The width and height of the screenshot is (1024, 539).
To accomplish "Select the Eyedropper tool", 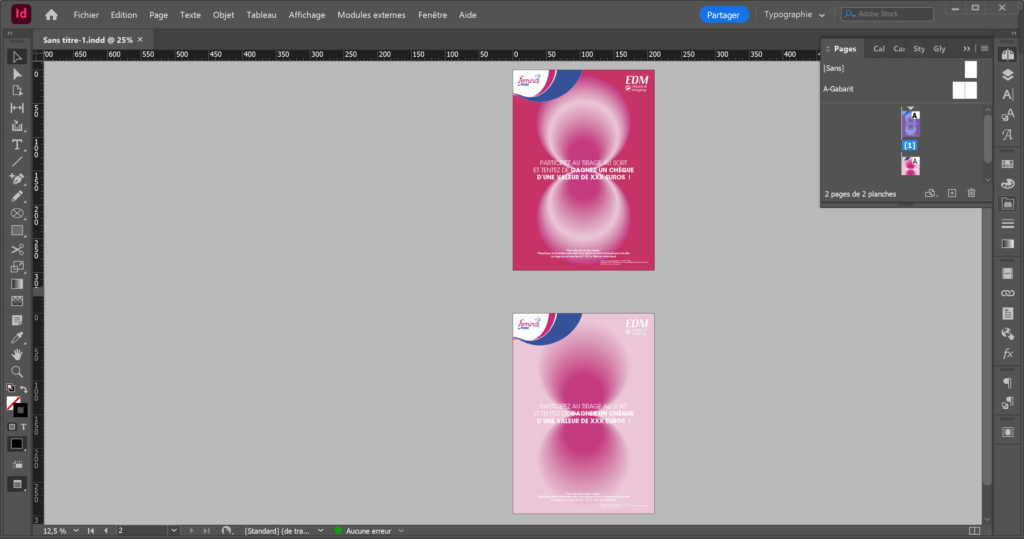I will click(x=17, y=337).
